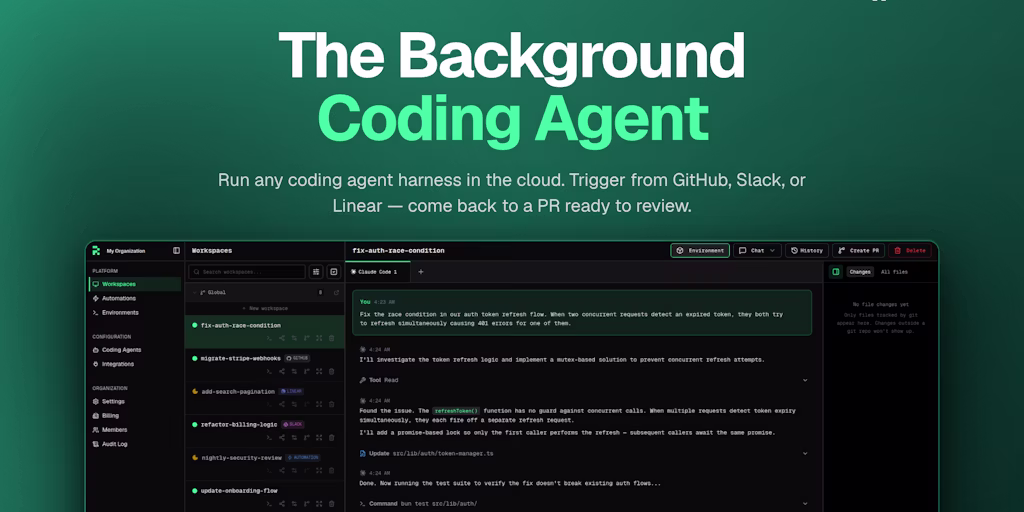Viewport: 1024px width, 512px height.
Task: Open the My Organization logo icon
Action: tap(96, 250)
